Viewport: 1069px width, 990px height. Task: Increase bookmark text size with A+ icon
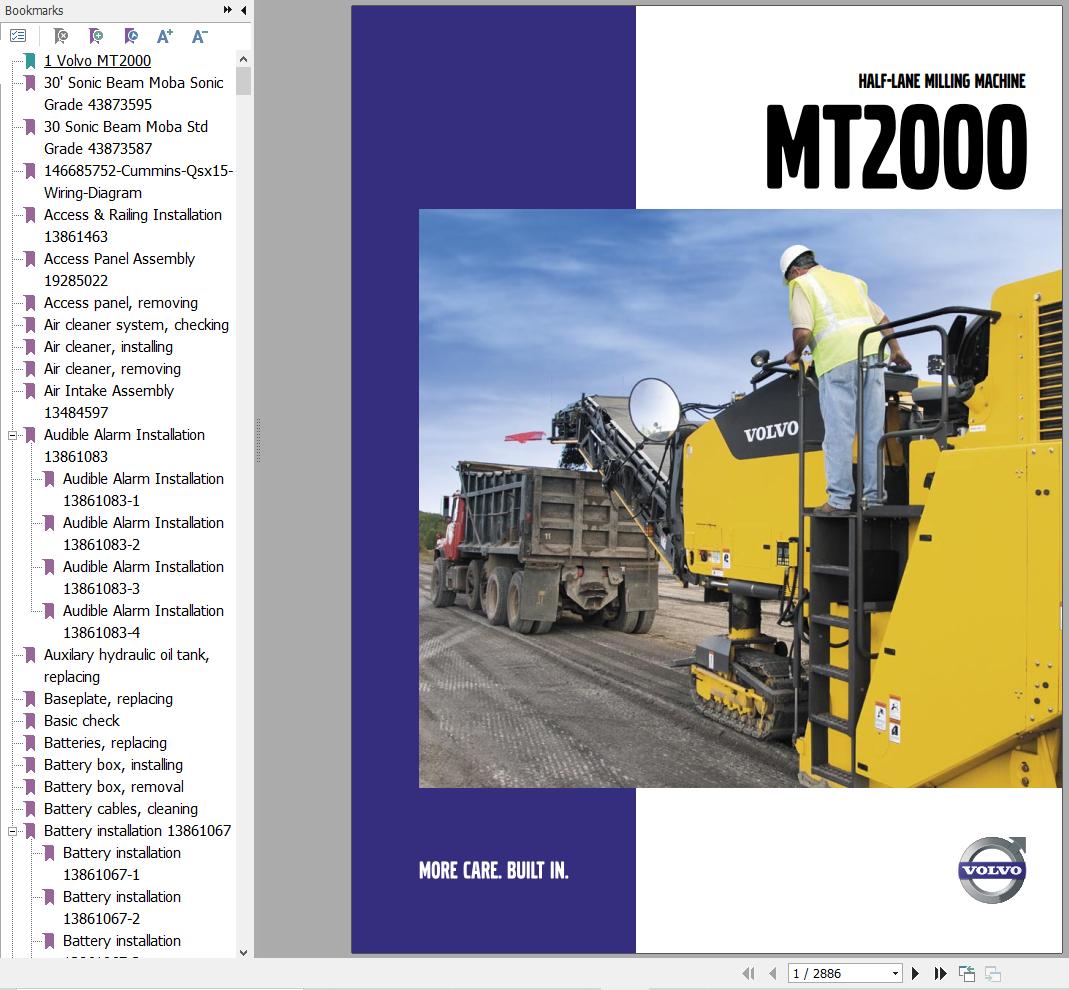pyautogui.click(x=164, y=36)
